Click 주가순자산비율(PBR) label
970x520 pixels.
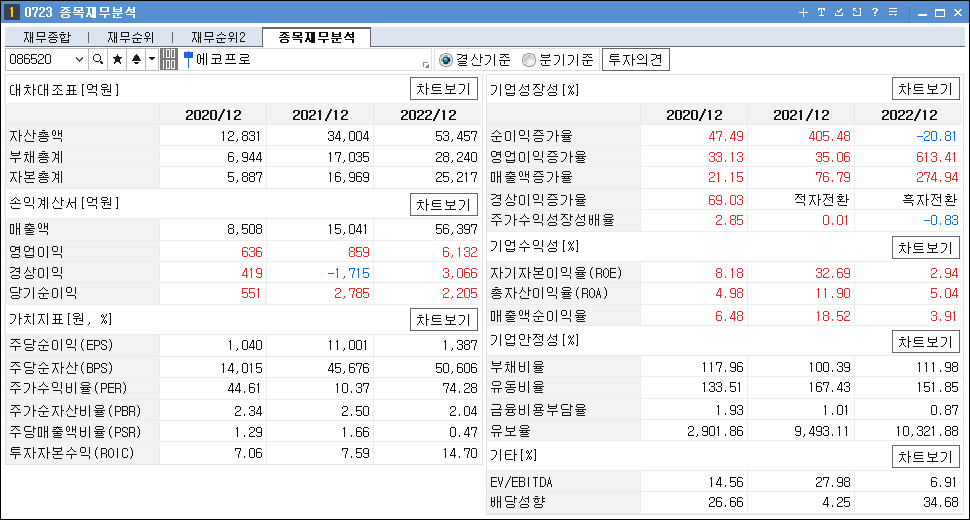click(75, 411)
